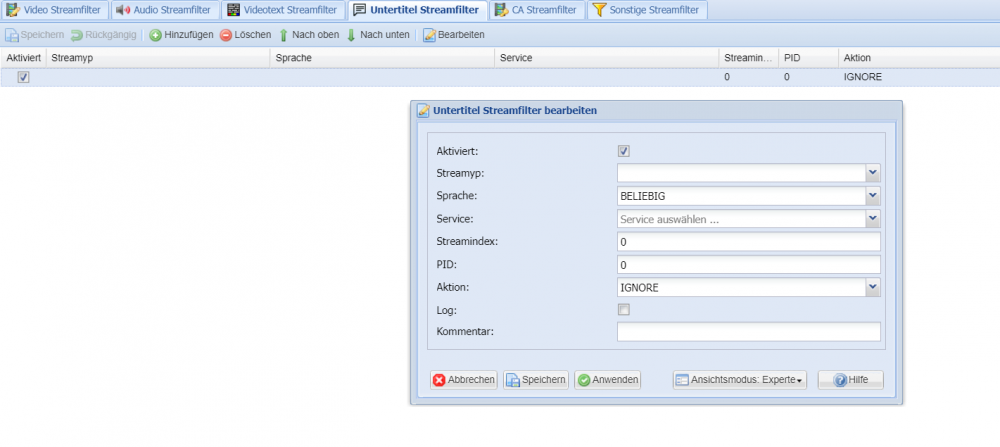Screen dimensions: 1000x447
Task: Sort by Streamyp column header
Action: click(158, 58)
